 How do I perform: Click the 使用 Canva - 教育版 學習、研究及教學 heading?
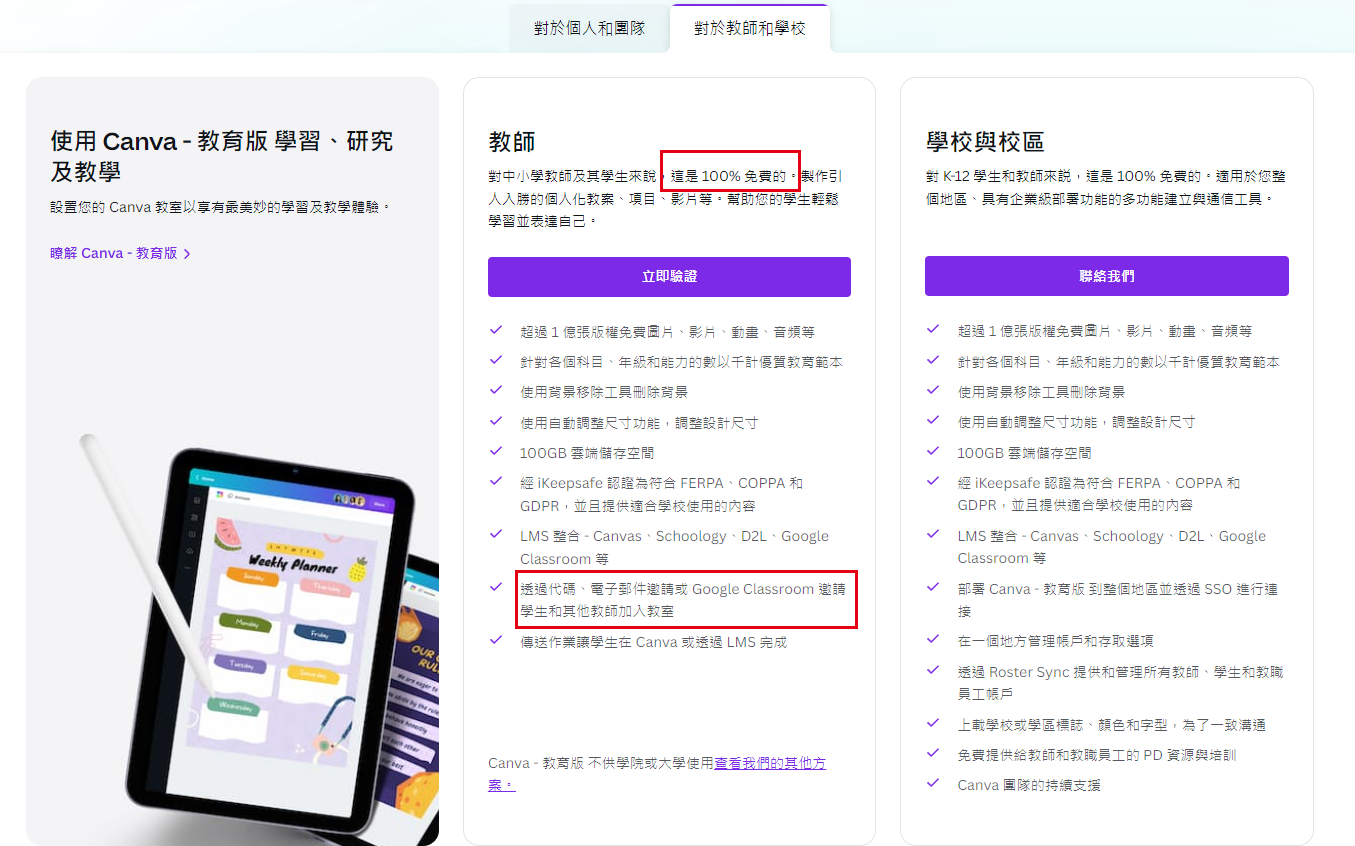(222, 156)
